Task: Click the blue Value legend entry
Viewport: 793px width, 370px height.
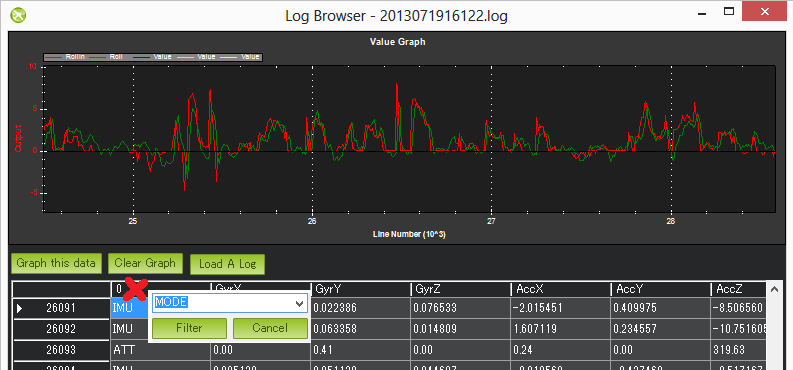Action: (152, 57)
